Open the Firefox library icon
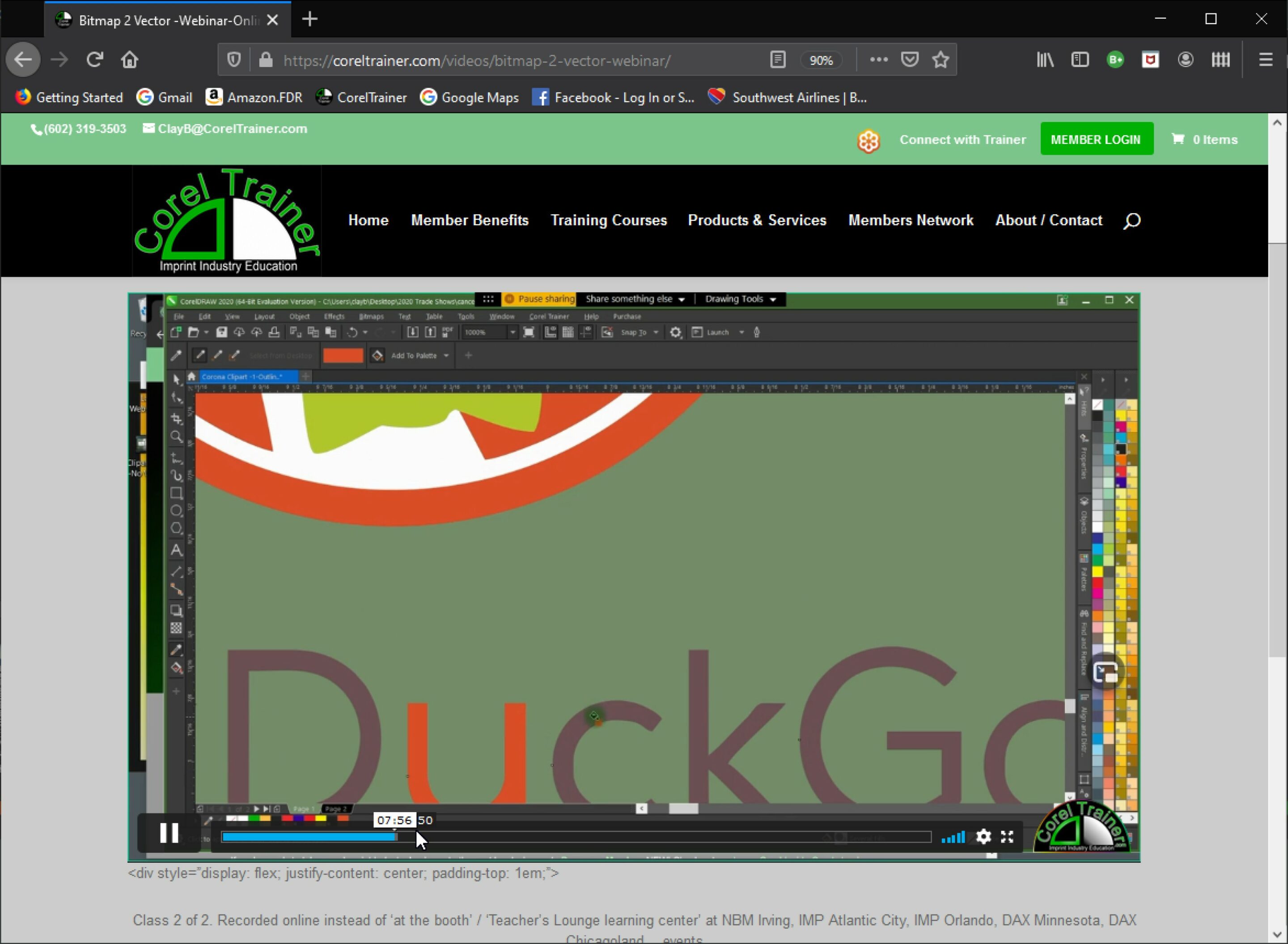The image size is (1288, 944). click(1045, 59)
